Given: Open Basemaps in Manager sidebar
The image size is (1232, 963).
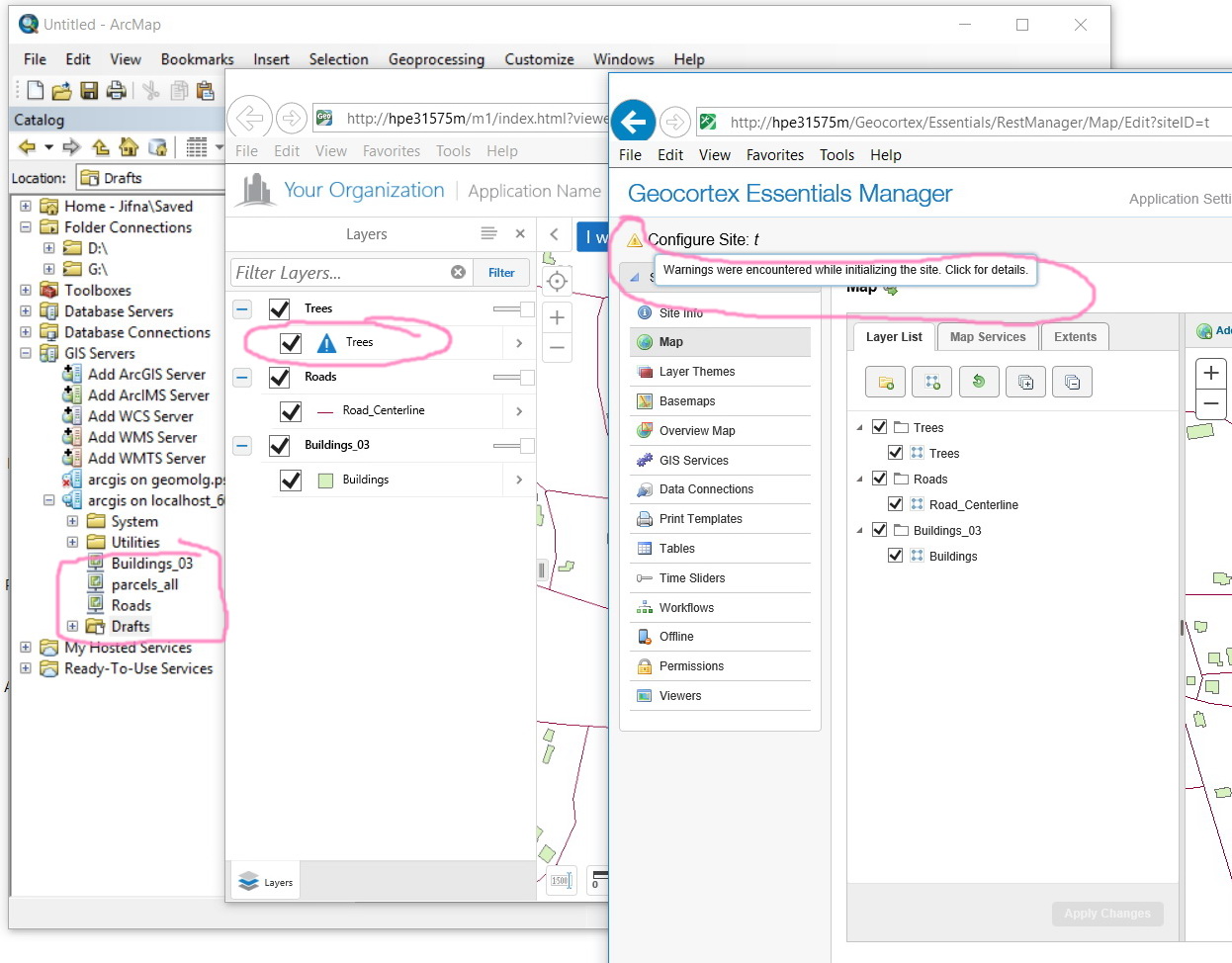Looking at the screenshot, I should 720,401.
